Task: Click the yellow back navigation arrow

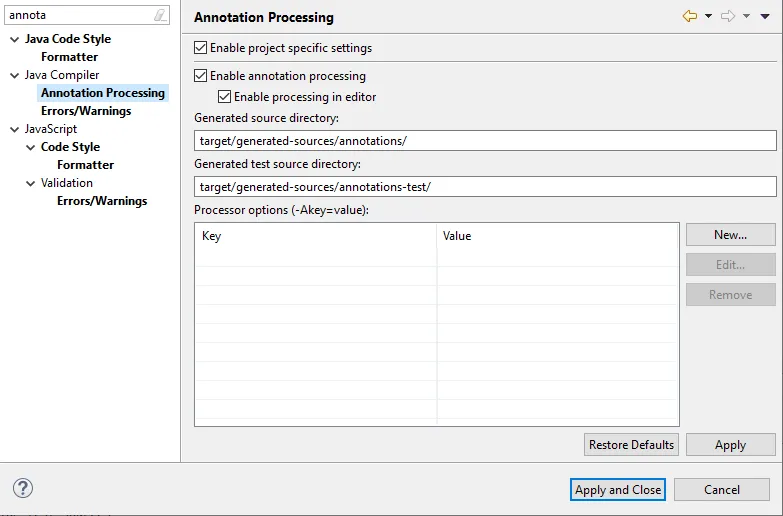Action: (x=690, y=16)
